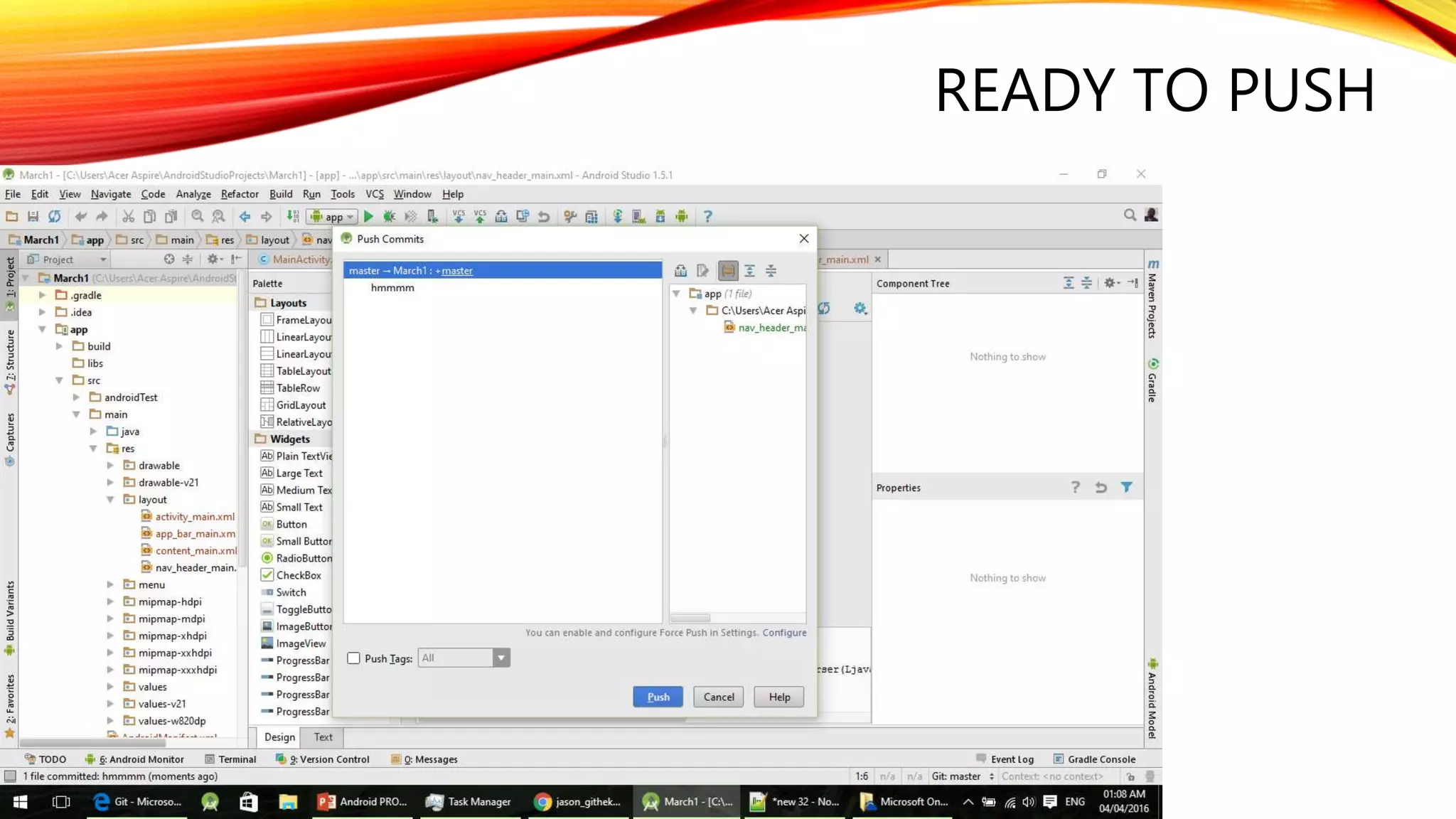Viewport: 1456px width, 819px height.
Task: Click the Open folder toolbar icon
Action: (12, 217)
